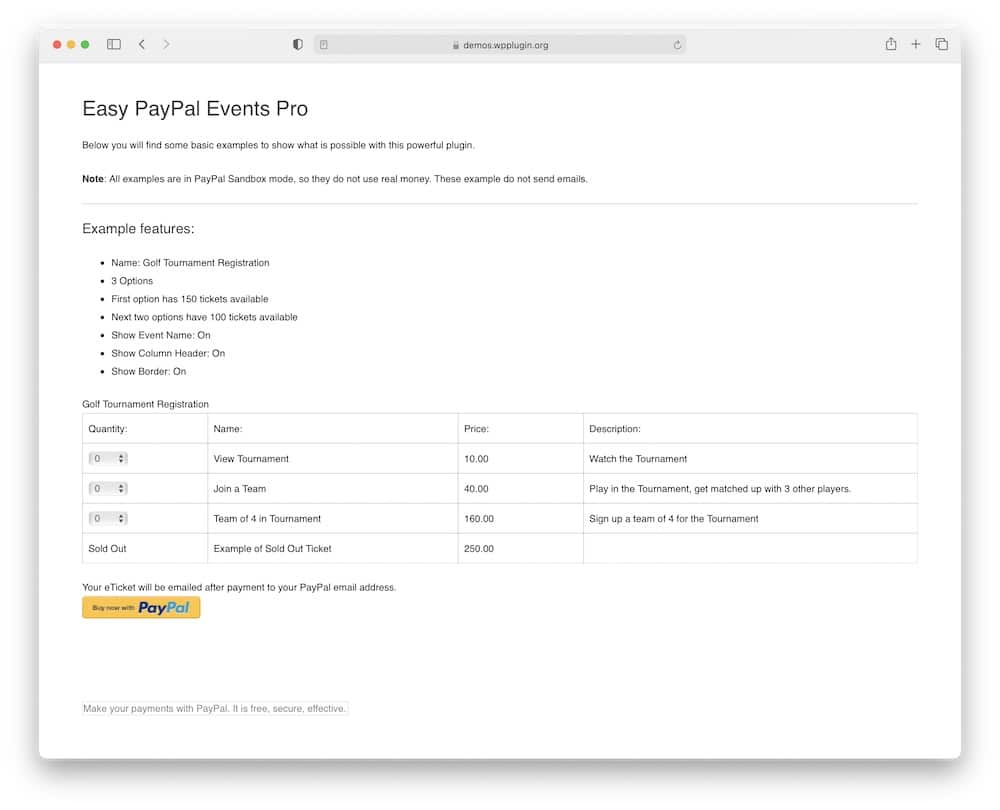Click 'Name: Golf Tournament Registration' bullet
This screenshot has height=810, width=1000.
pyautogui.click(x=190, y=263)
